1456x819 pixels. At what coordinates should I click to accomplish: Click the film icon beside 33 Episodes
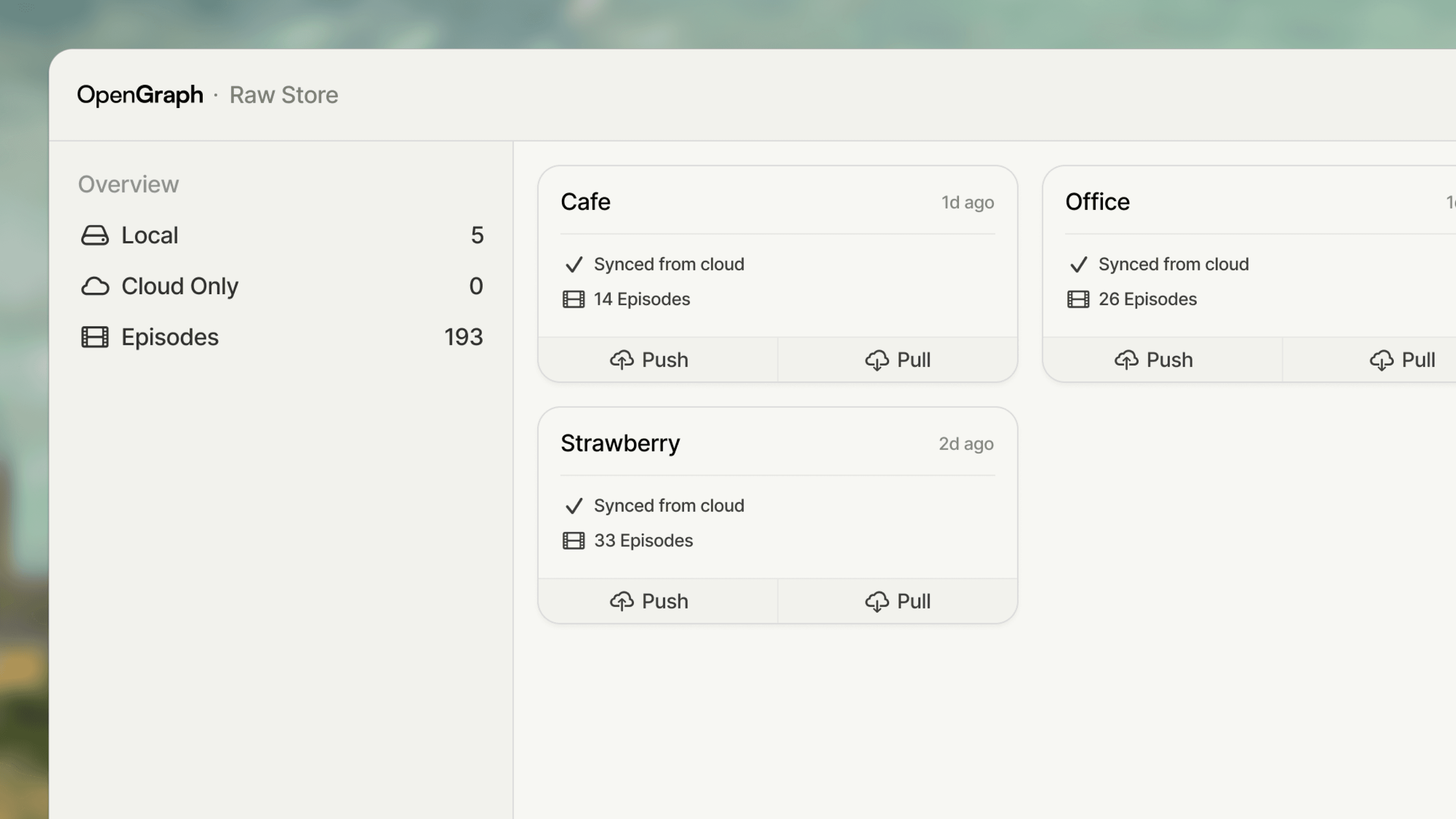pos(573,541)
